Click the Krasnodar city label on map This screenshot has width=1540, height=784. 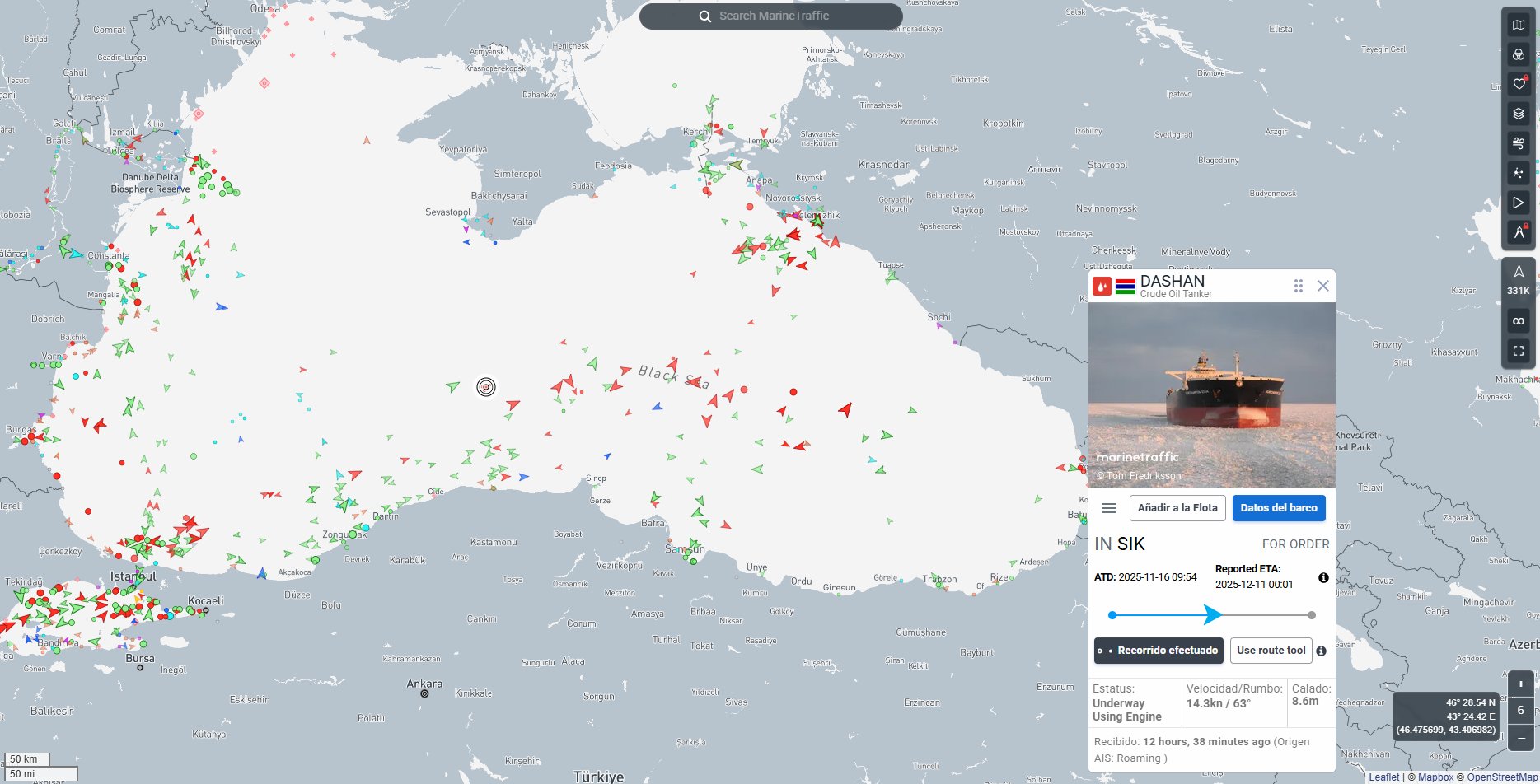tap(883, 165)
